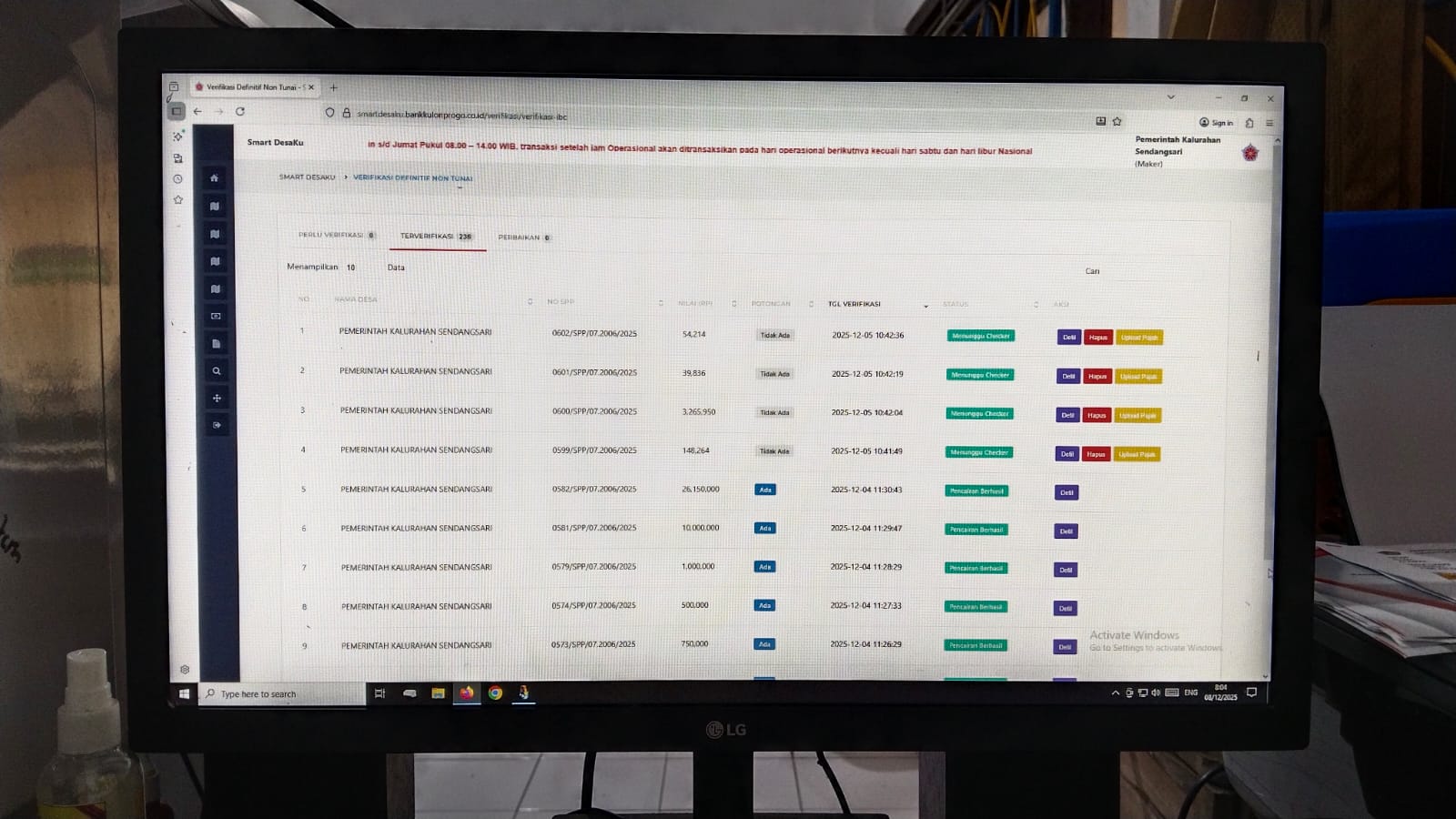The image size is (1456, 819).
Task: Click the search magnifier icon in sidebar
Action: [x=217, y=371]
